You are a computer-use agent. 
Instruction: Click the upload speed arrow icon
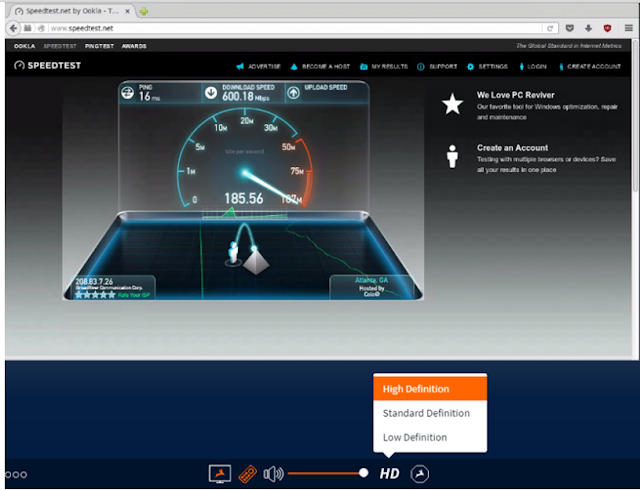click(x=293, y=93)
